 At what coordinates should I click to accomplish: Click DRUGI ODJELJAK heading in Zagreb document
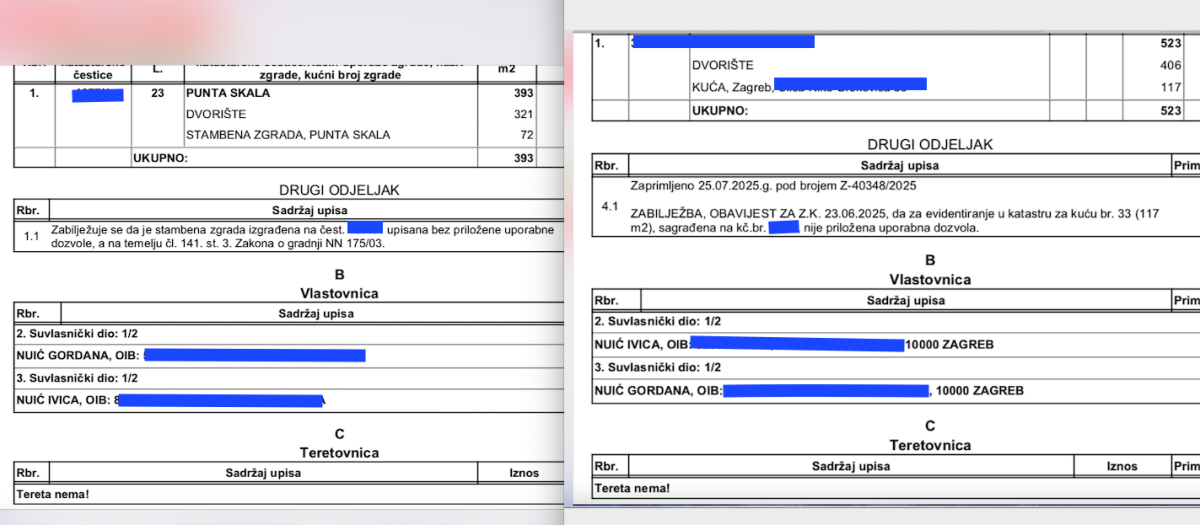pyautogui.click(x=930, y=144)
